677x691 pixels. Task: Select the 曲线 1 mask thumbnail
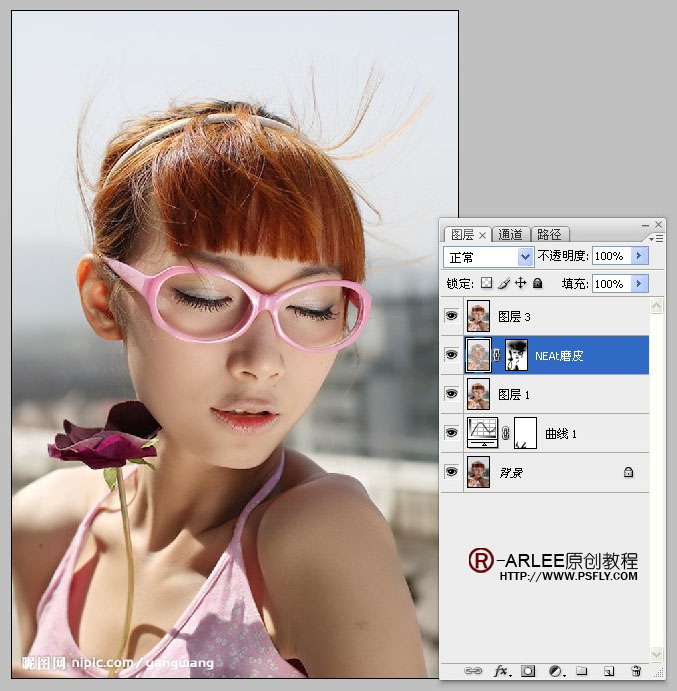(x=525, y=433)
